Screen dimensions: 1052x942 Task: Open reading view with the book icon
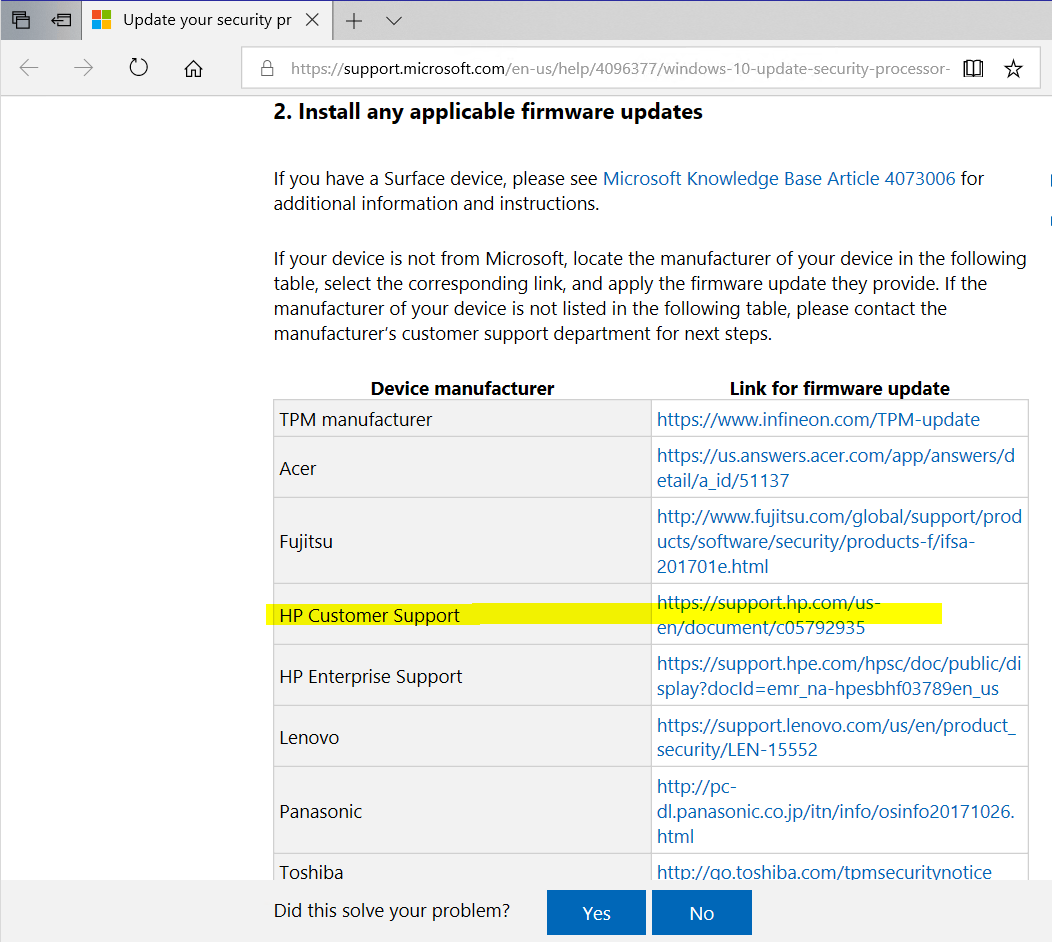coord(972,68)
